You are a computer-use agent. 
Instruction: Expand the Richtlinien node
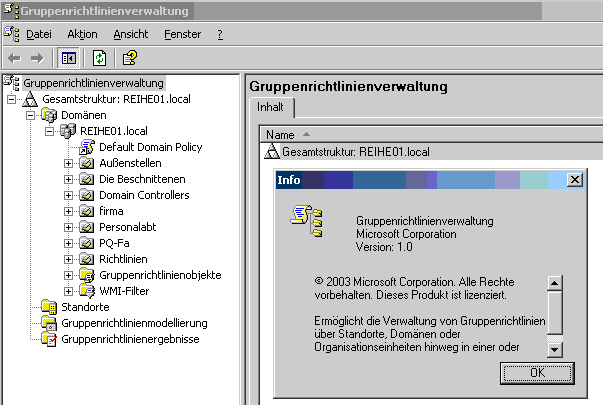68,260
